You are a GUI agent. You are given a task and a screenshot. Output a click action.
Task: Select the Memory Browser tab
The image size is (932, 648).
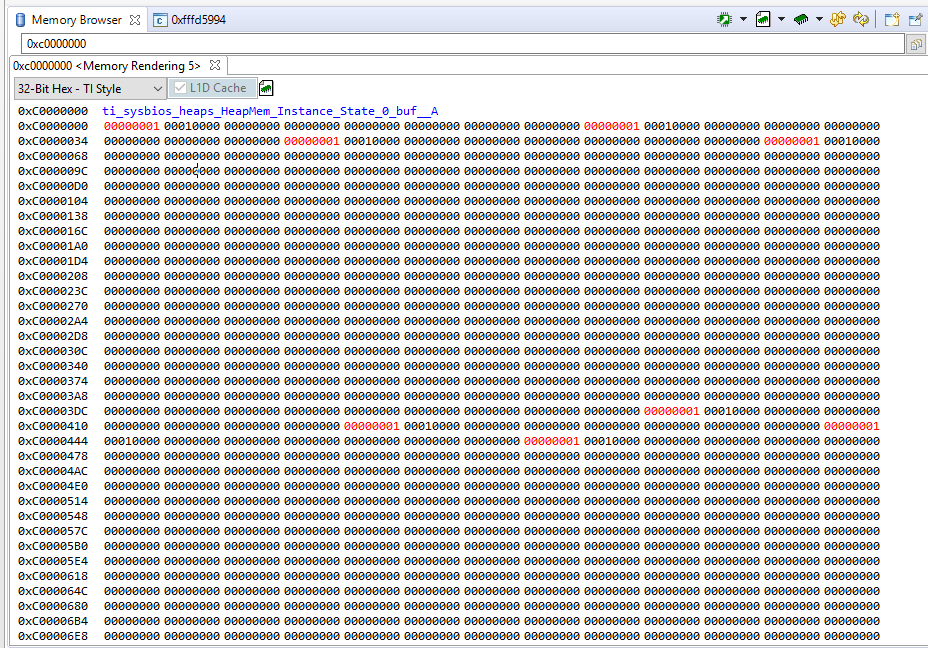tap(77, 20)
